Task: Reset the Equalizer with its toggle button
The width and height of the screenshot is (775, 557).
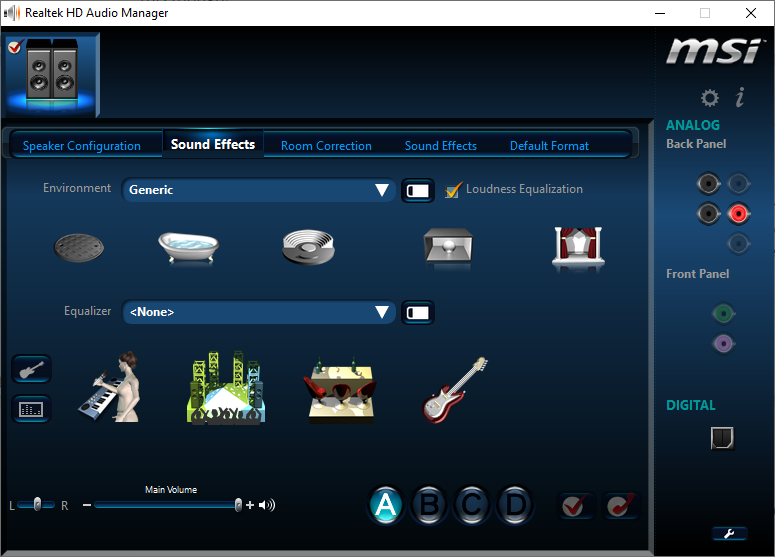Action: (x=418, y=313)
